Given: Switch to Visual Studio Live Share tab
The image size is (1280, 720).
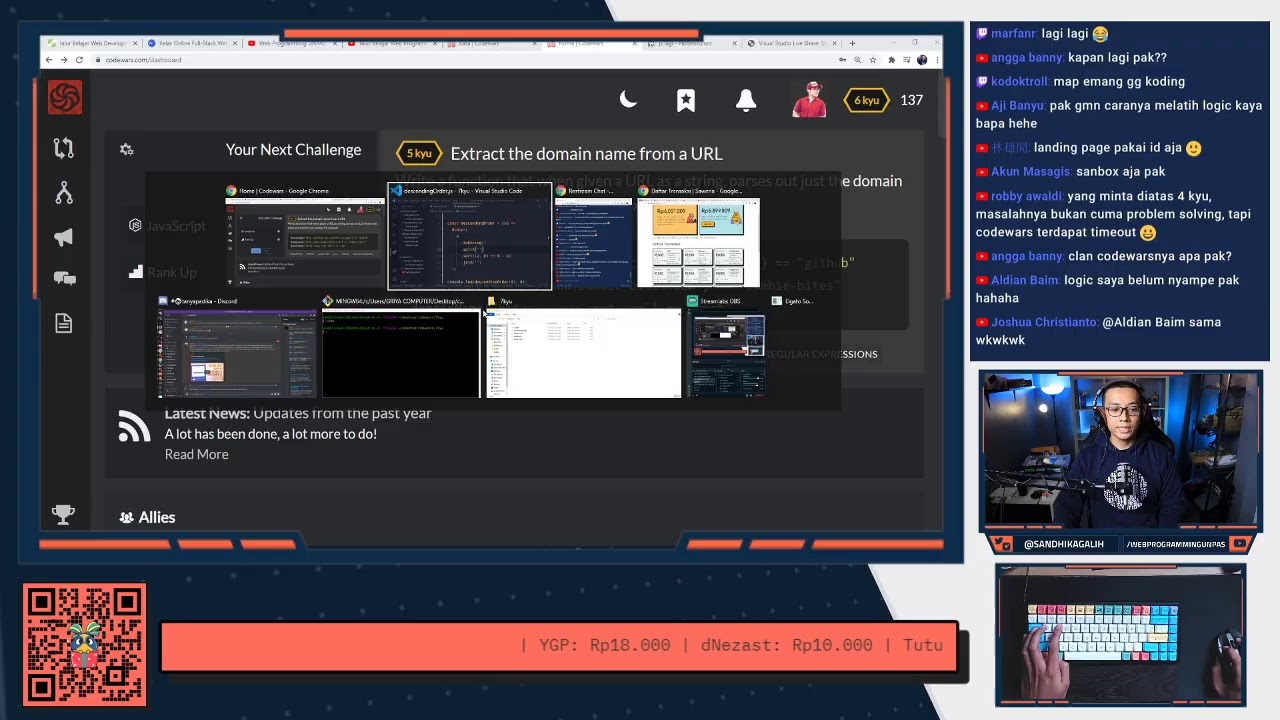Looking at the screenshot, I should pyautogui.click(x=790, y=43).
